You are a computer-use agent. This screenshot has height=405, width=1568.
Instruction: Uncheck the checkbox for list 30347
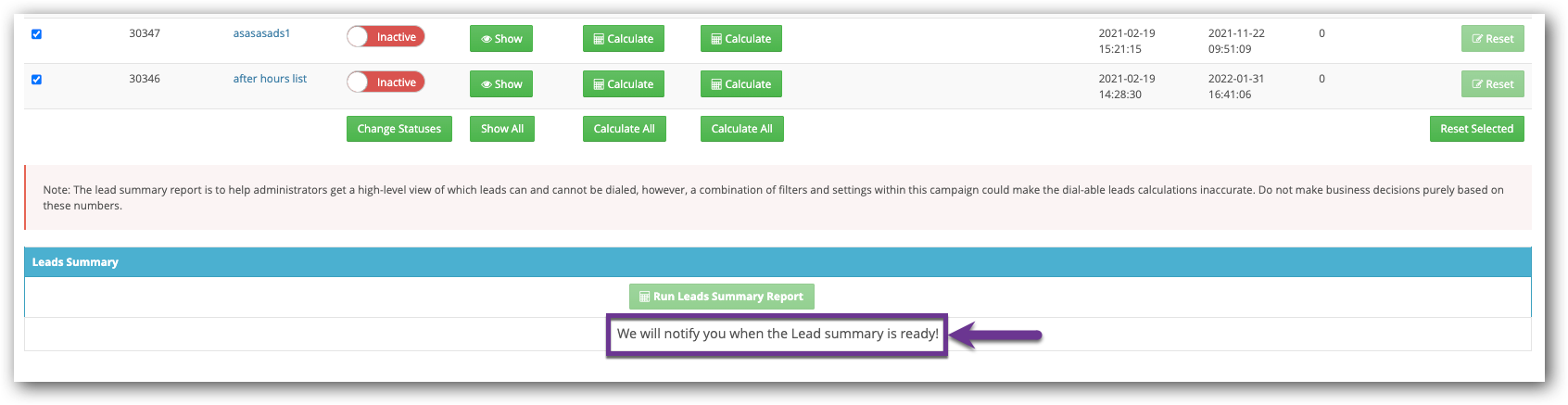(36, 34)
